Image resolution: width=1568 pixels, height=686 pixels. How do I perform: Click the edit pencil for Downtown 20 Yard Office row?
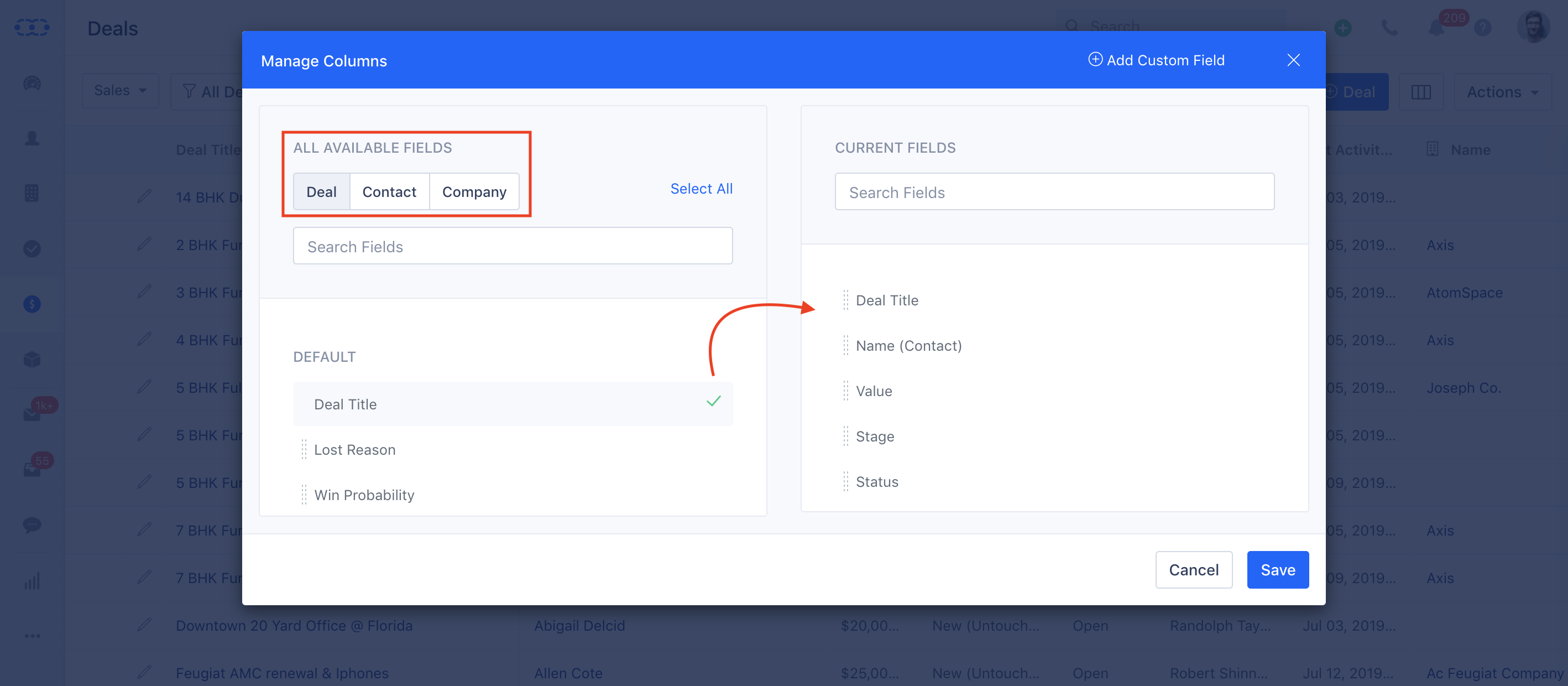[144, 625]
